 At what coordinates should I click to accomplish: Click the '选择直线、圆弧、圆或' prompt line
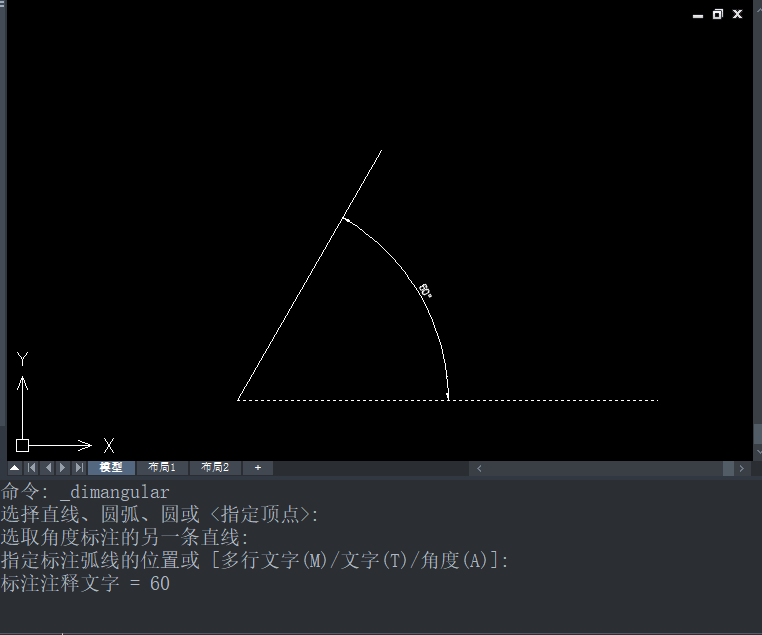click(160, 515)
